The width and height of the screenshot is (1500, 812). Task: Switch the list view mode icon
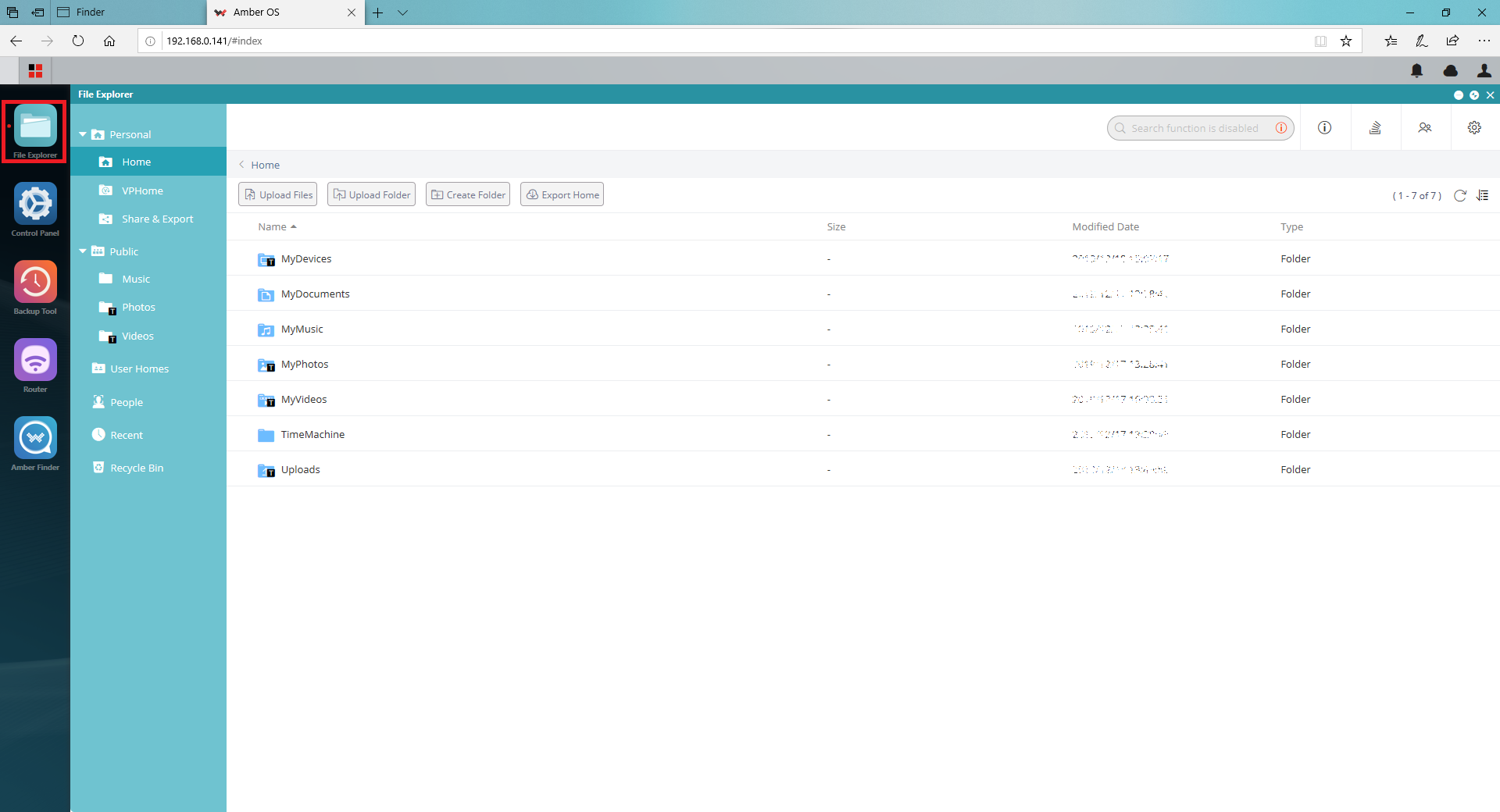pos(1483,195)
